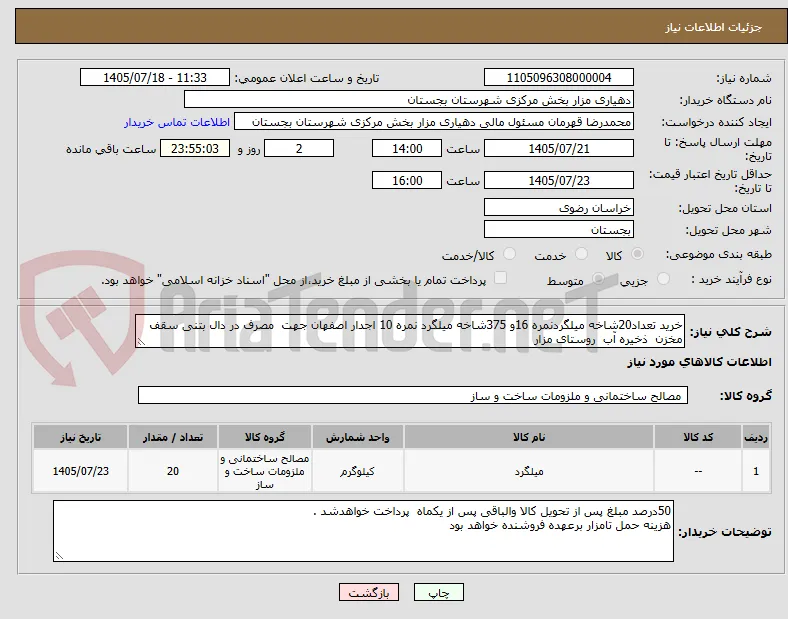788x619 pixels.
Task: Click the کد کالا column header
Action: pos(698,437)
